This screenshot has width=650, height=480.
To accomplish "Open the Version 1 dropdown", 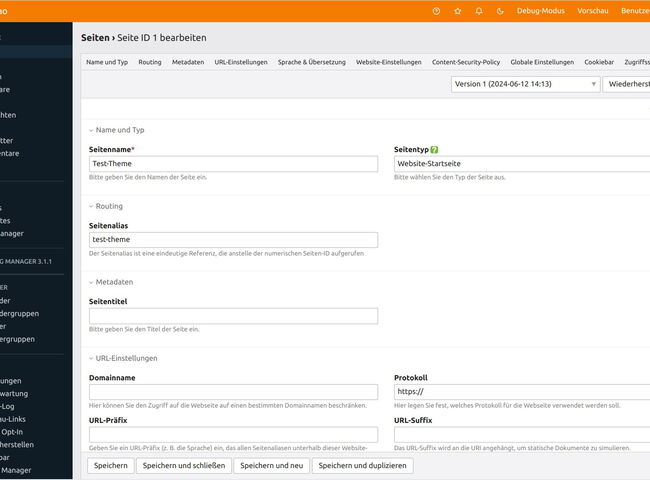I will pos(525,84).
